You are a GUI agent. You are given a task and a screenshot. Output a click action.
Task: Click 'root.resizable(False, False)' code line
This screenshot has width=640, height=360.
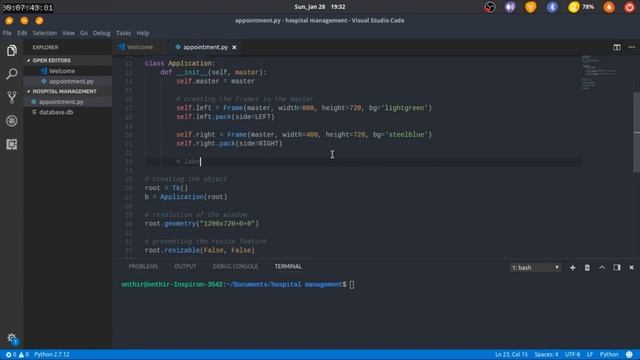(200, 251)
